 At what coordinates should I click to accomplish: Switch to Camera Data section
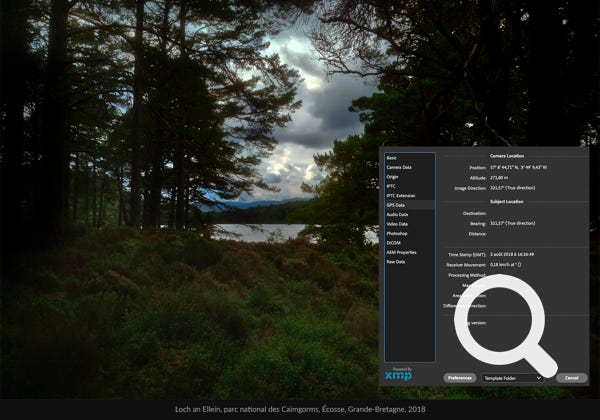tap(399, 167)
